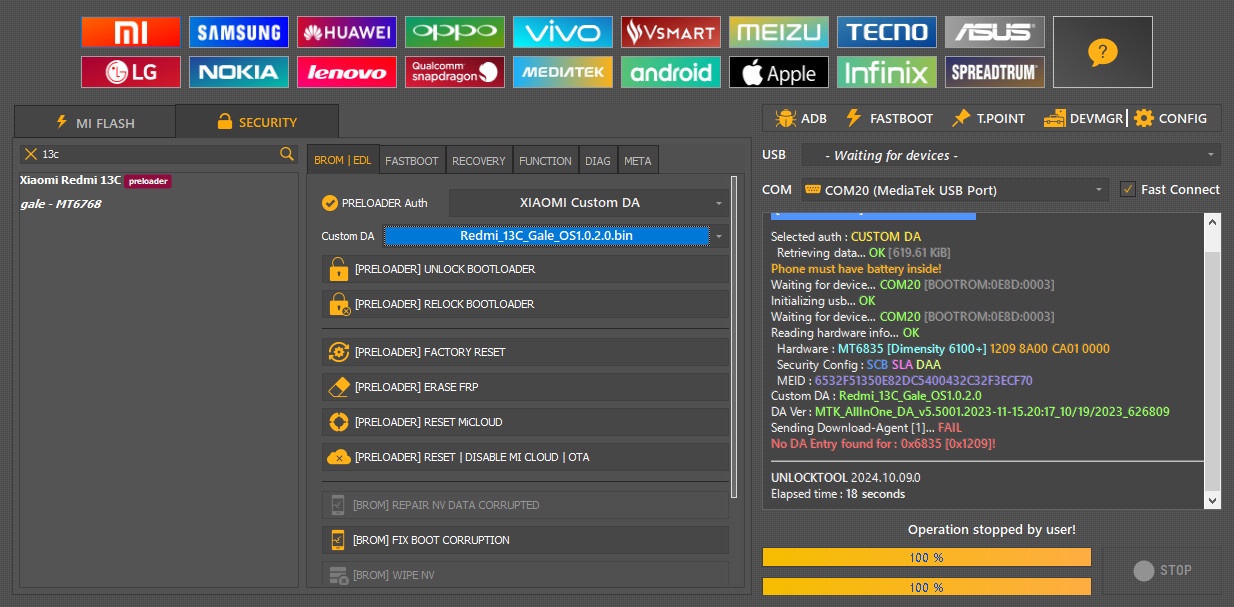Viewport: 1234px width, 607px height.
Task: Open DEVMGR device manager
Action: 1083,118
